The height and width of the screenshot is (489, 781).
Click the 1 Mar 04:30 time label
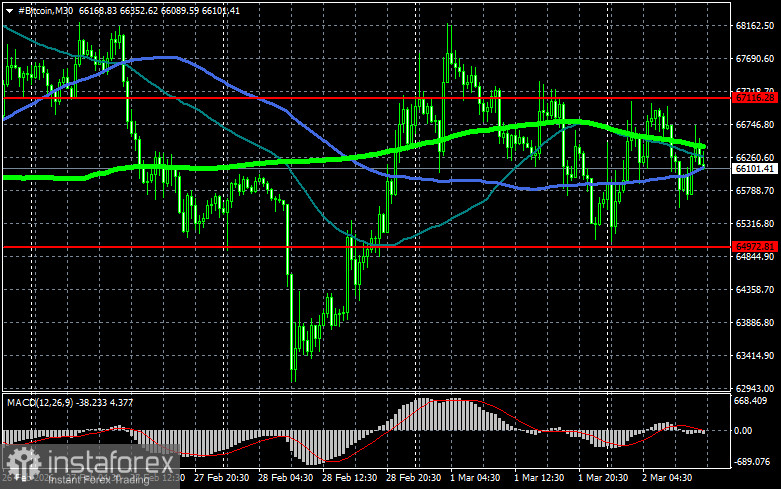pos(475,477)
